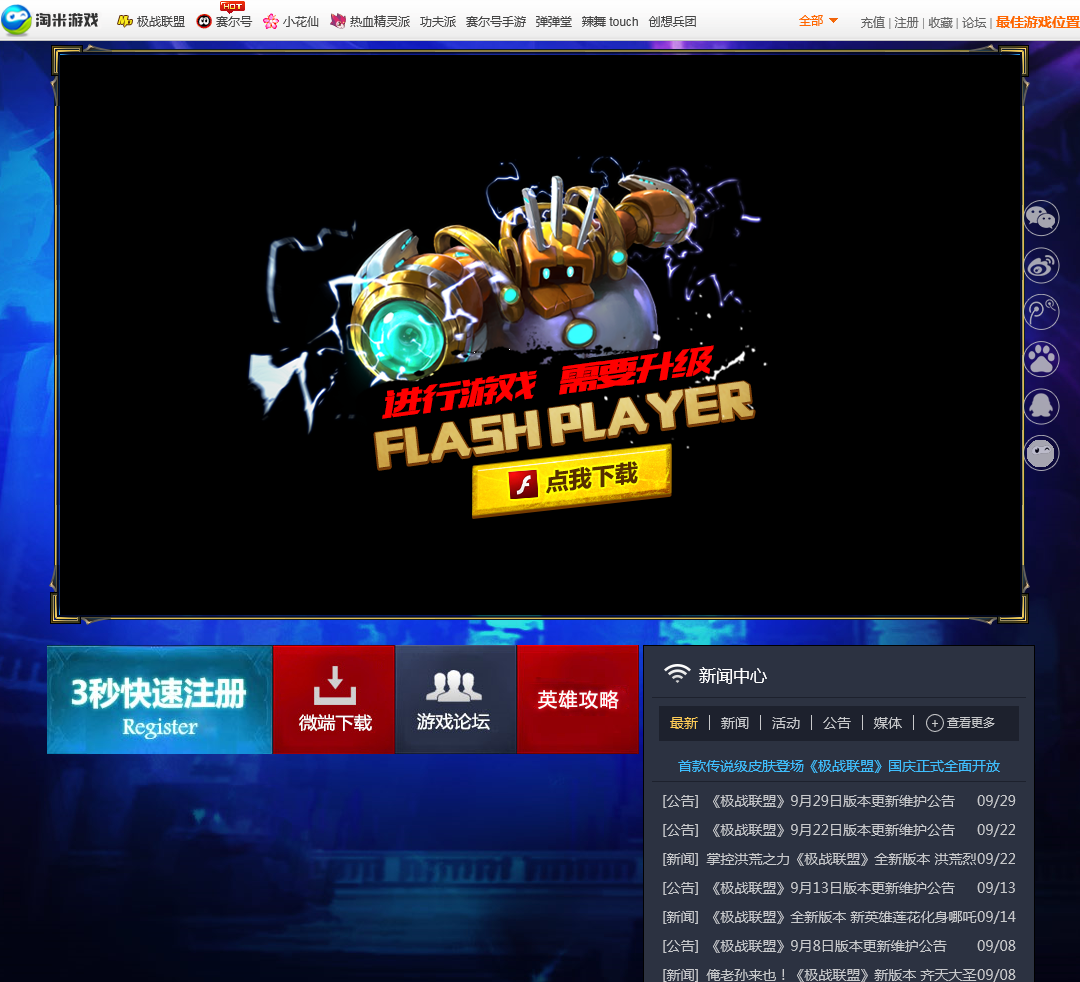Click the 赛尔号 nav icon
This screenshot has height=982, width=1080.
(x=204, y=21)
